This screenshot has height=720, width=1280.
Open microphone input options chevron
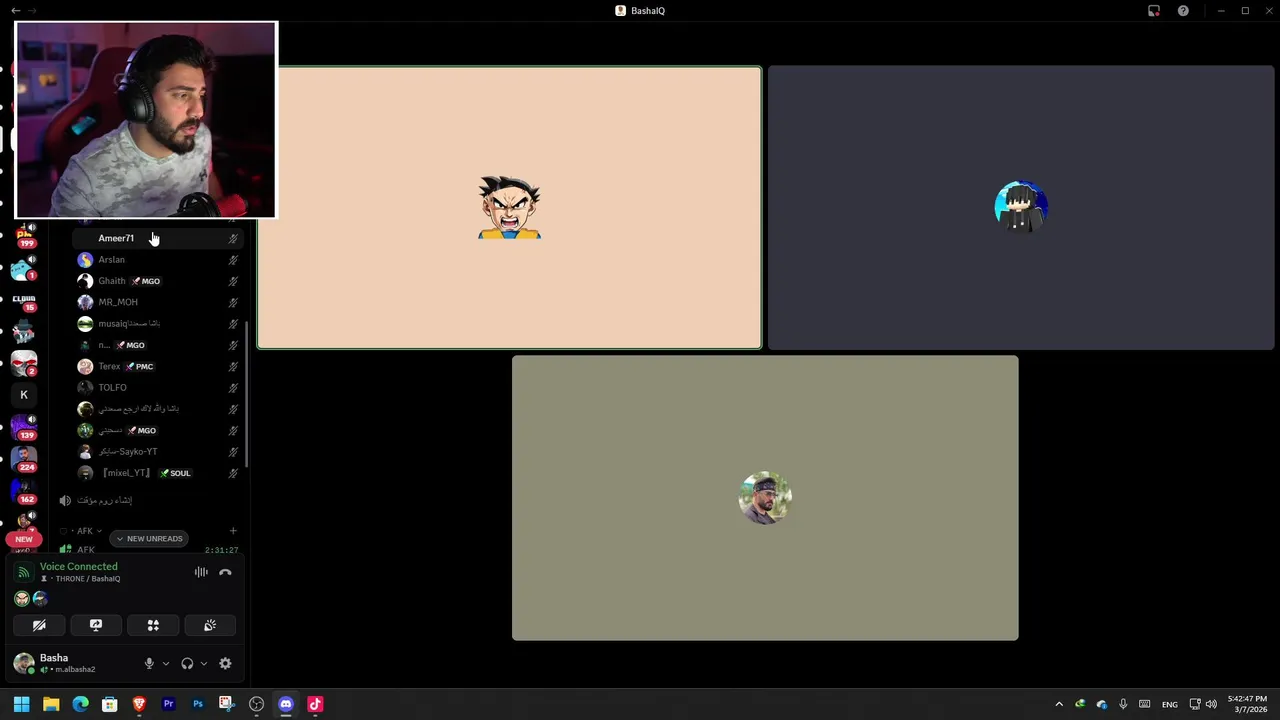tap(166, 663)
